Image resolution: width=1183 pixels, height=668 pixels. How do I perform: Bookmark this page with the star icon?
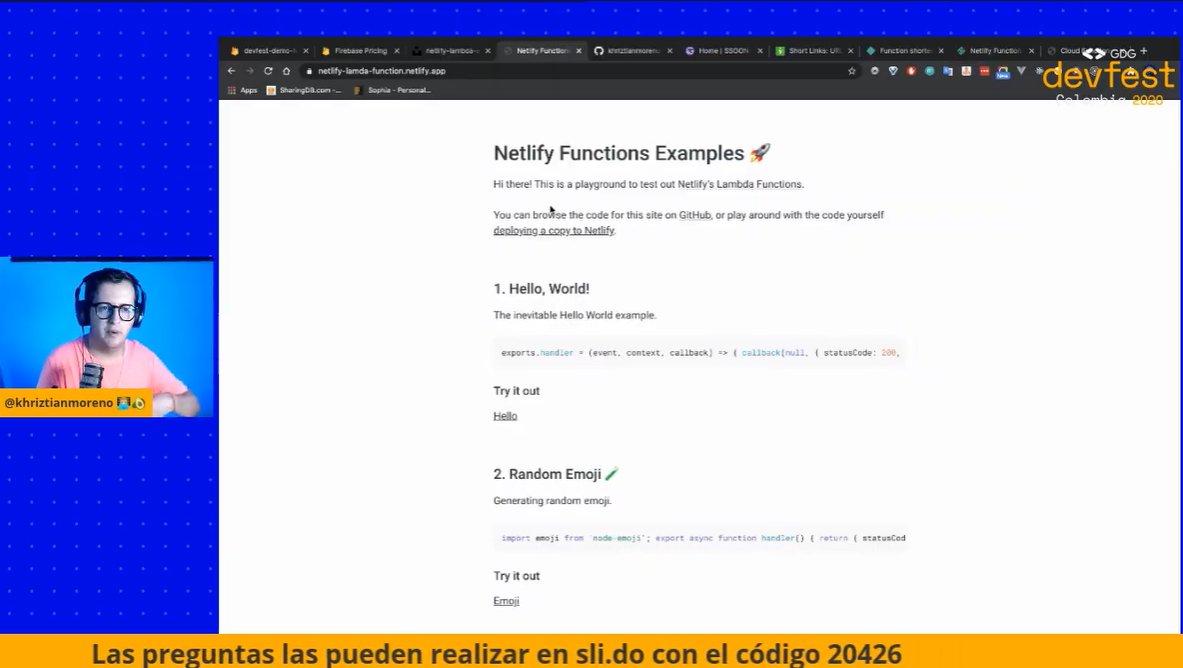(852, 71)
